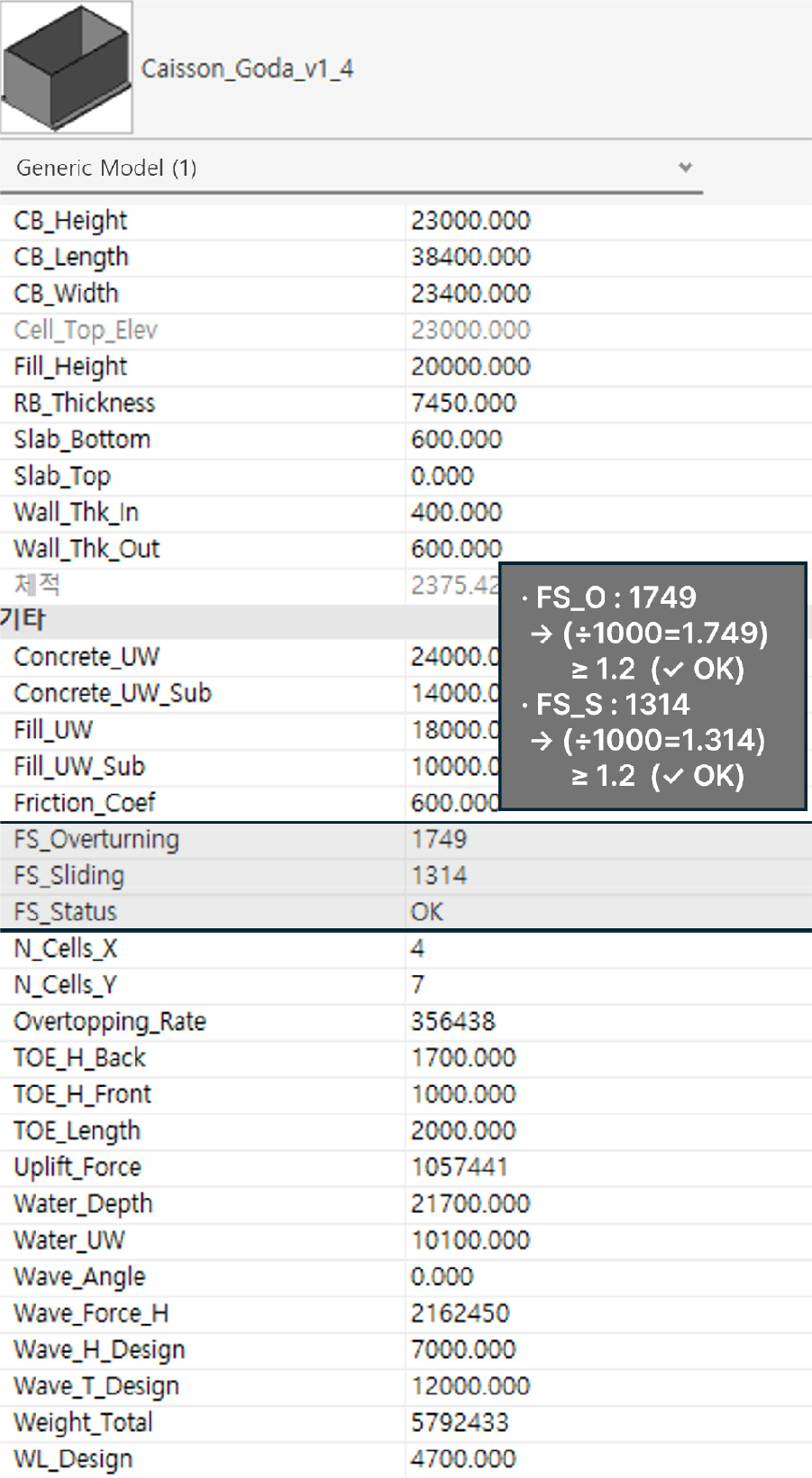Screen dimensions: 812x1478
Task: Click the FS_Status value OK
Action: click(x=426, y=912)
